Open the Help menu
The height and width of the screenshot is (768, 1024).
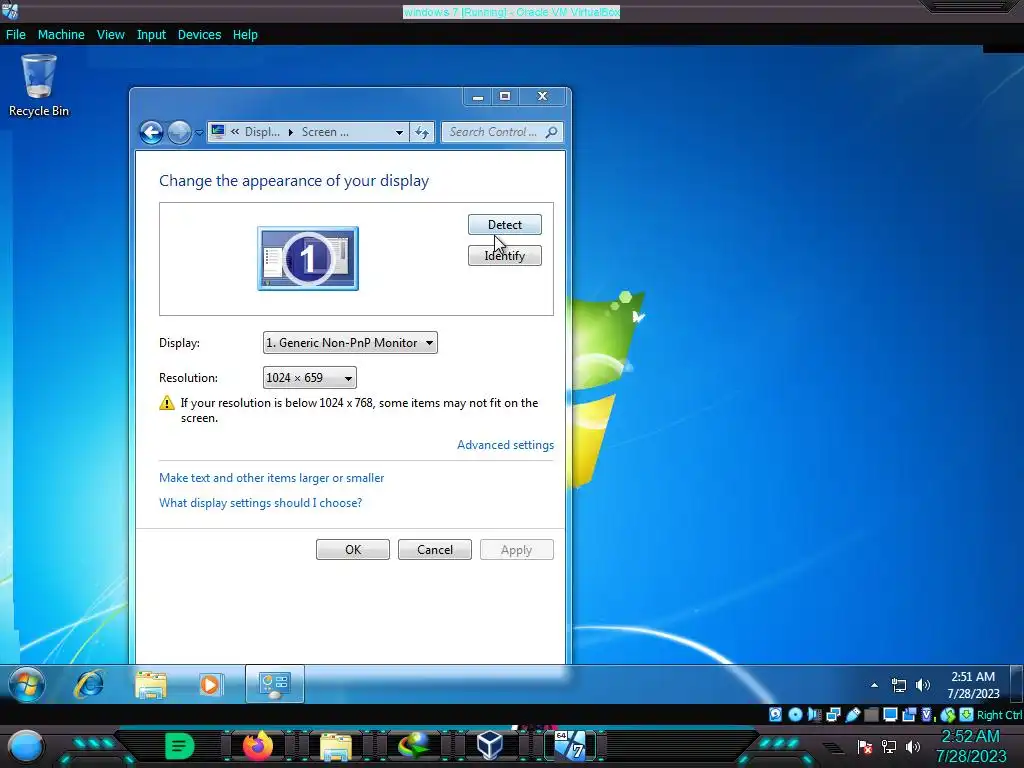coord(245,35)
